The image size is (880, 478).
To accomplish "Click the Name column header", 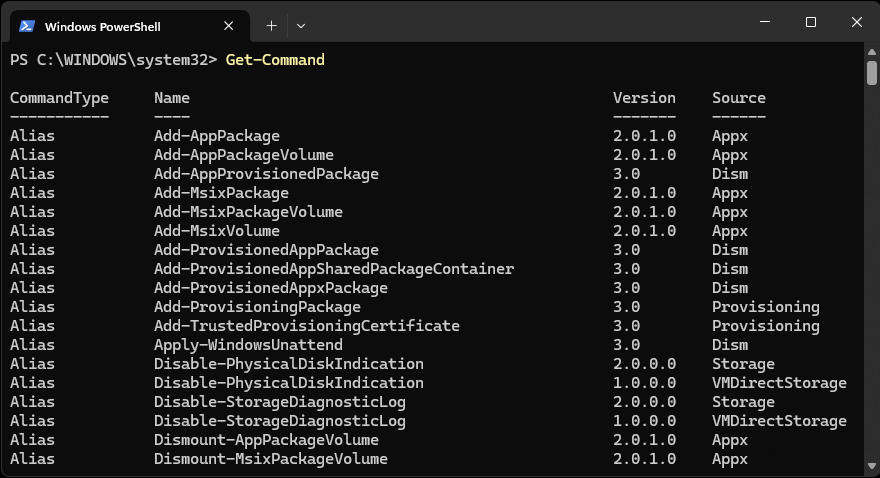I will (172, 98).
